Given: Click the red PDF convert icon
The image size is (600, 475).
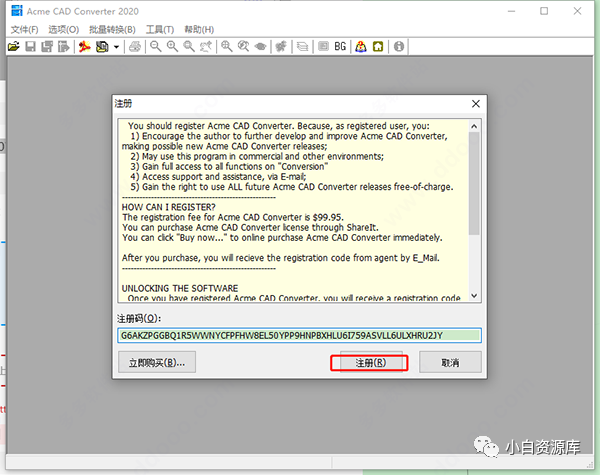Looking at the screenshot, I should click(85, 47).
